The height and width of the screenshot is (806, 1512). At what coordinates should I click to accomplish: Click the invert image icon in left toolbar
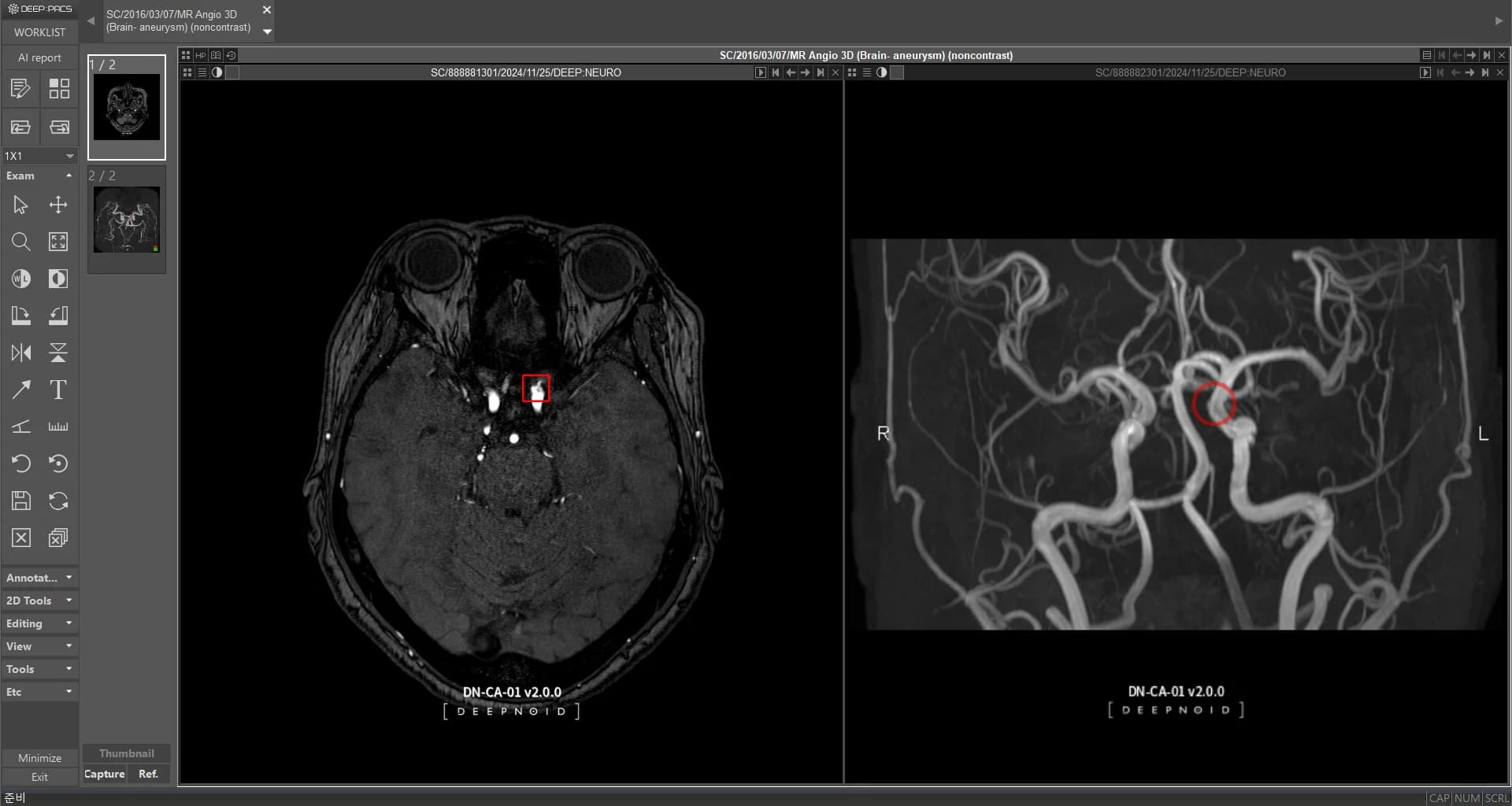click(x=58, y=279)
